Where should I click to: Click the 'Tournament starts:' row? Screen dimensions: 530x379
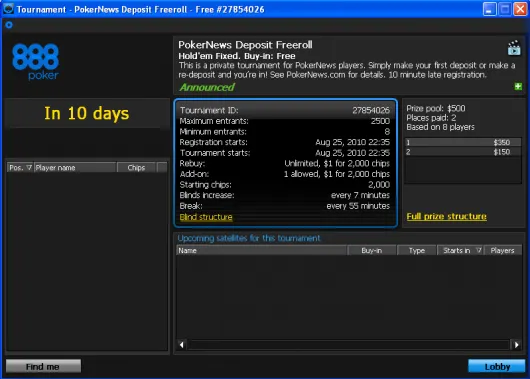(285, 153)
